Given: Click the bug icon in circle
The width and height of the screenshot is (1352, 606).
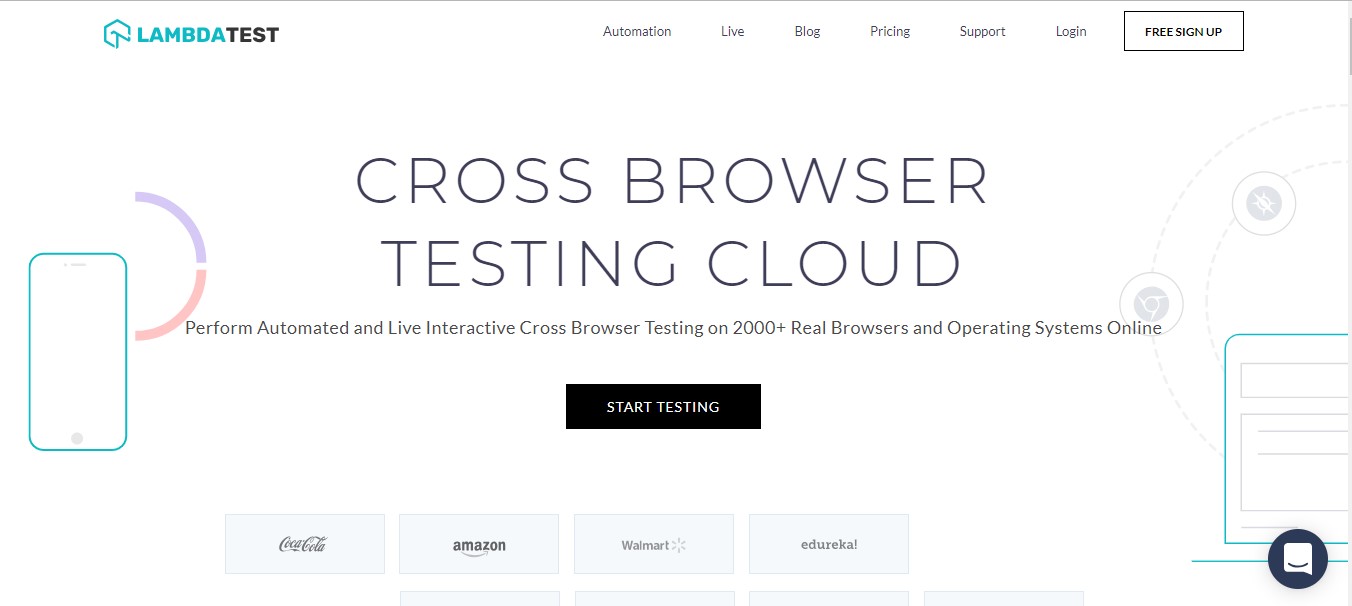Looking at the screenshot, I should point(1264,204).
